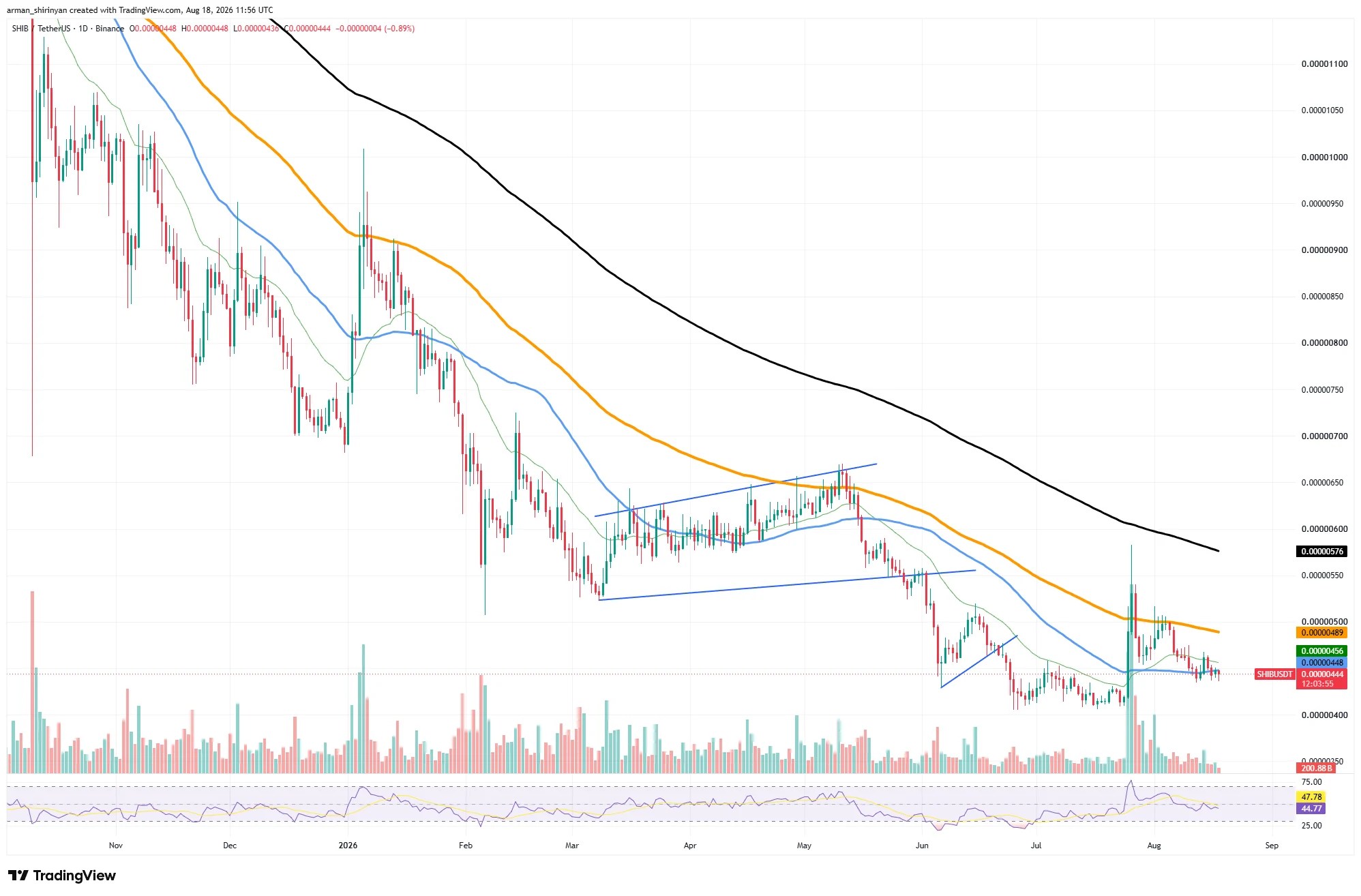
Task: Click the −0.89% price change text
Action: 399,29
